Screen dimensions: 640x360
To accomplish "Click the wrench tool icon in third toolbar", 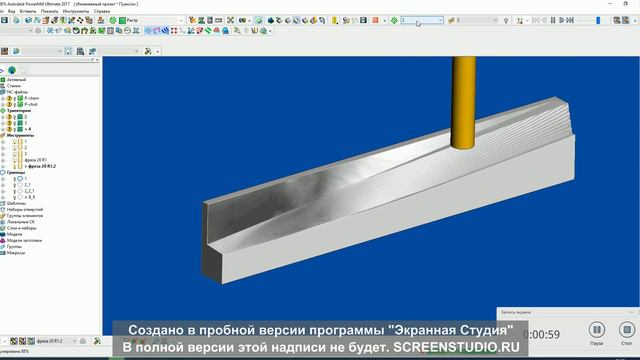I will 148,51.
